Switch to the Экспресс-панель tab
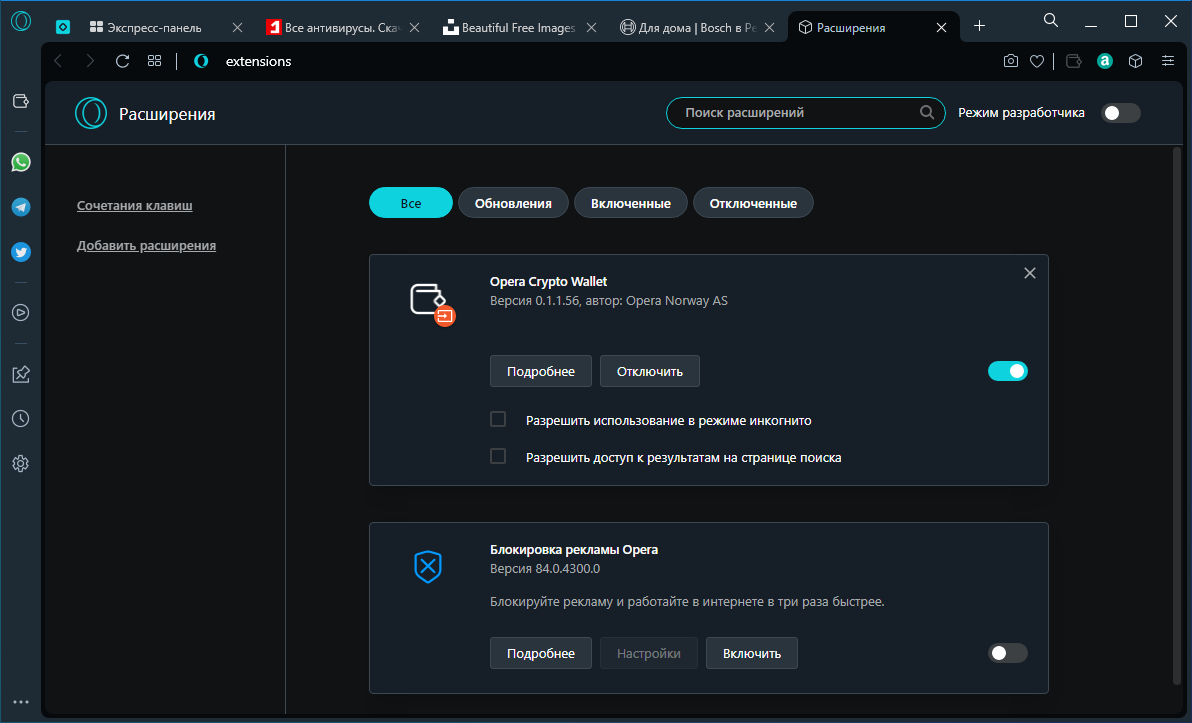This screenshot has width=1192, height=723. (x=154, y=27)
